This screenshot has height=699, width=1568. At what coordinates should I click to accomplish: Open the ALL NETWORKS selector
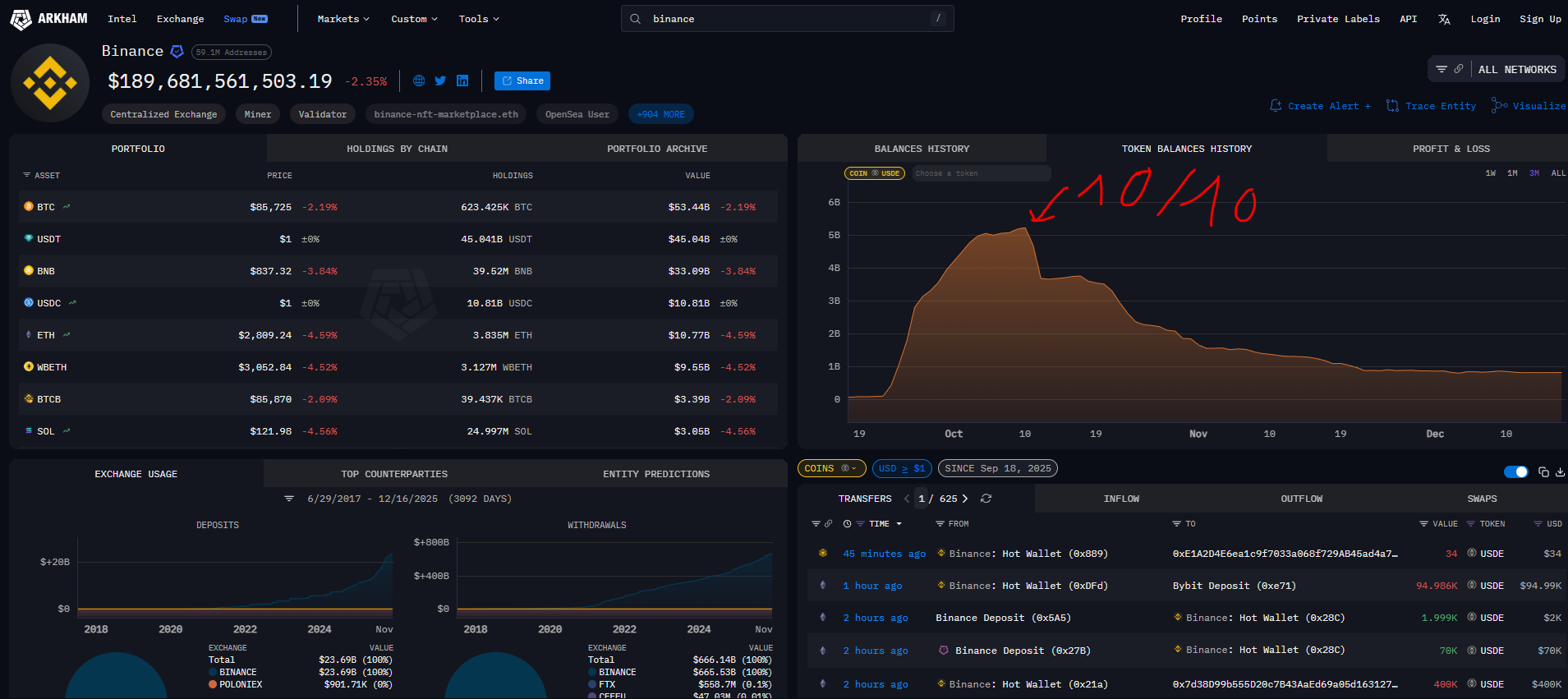(x=1517, y=70)
